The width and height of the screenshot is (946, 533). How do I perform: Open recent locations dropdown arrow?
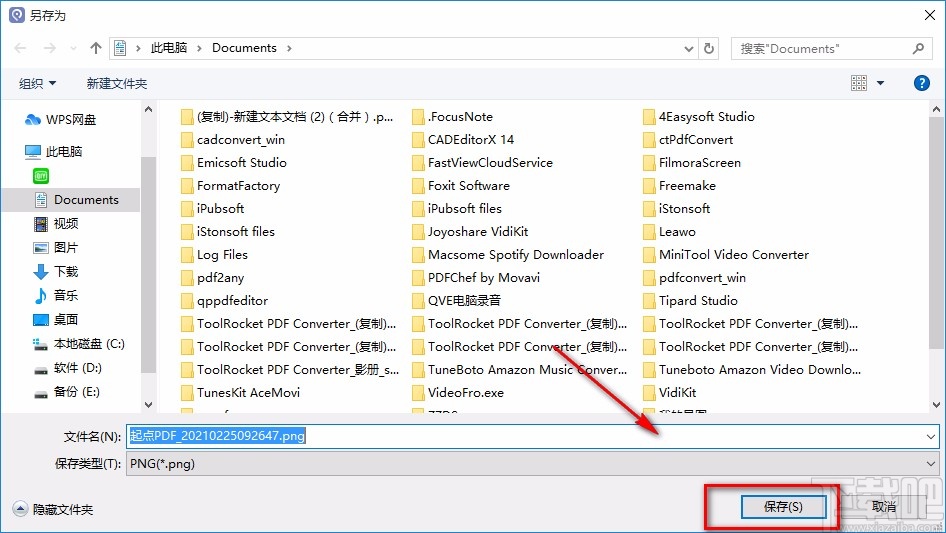click(73, 48)
